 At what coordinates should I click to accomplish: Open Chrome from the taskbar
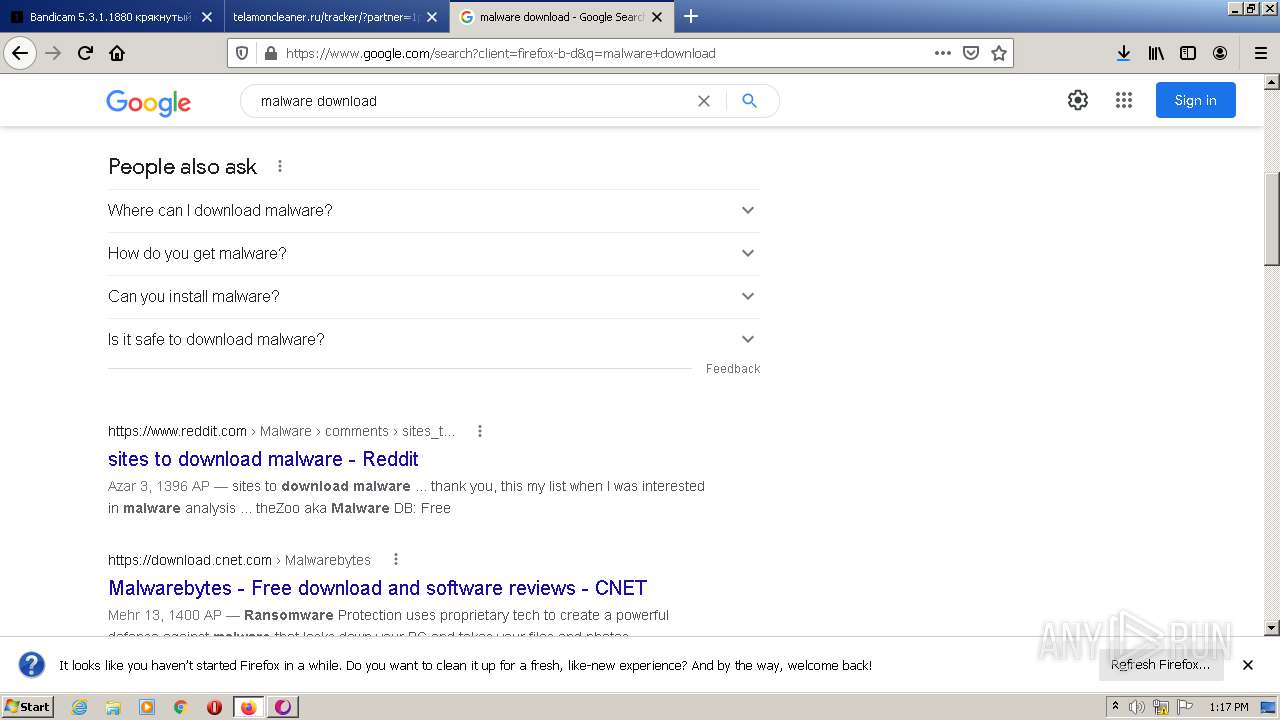click(x=181, y=707)
